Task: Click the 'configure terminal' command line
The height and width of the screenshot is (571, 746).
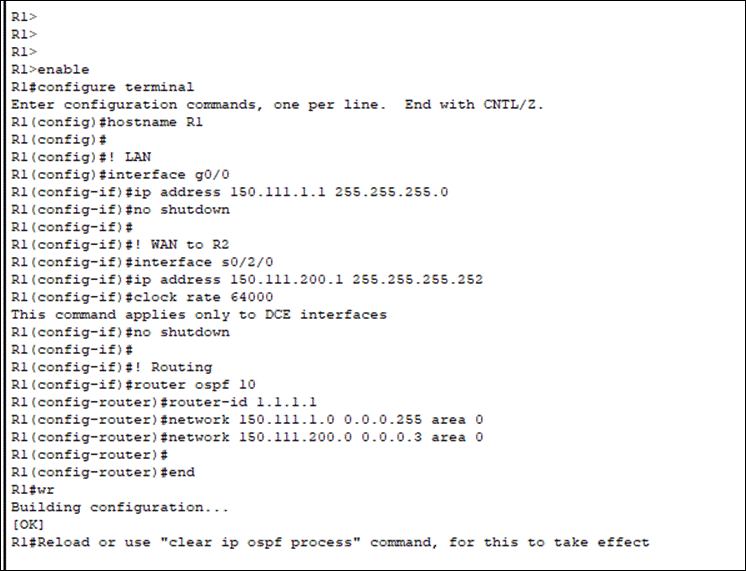Action: coord(102,87)
